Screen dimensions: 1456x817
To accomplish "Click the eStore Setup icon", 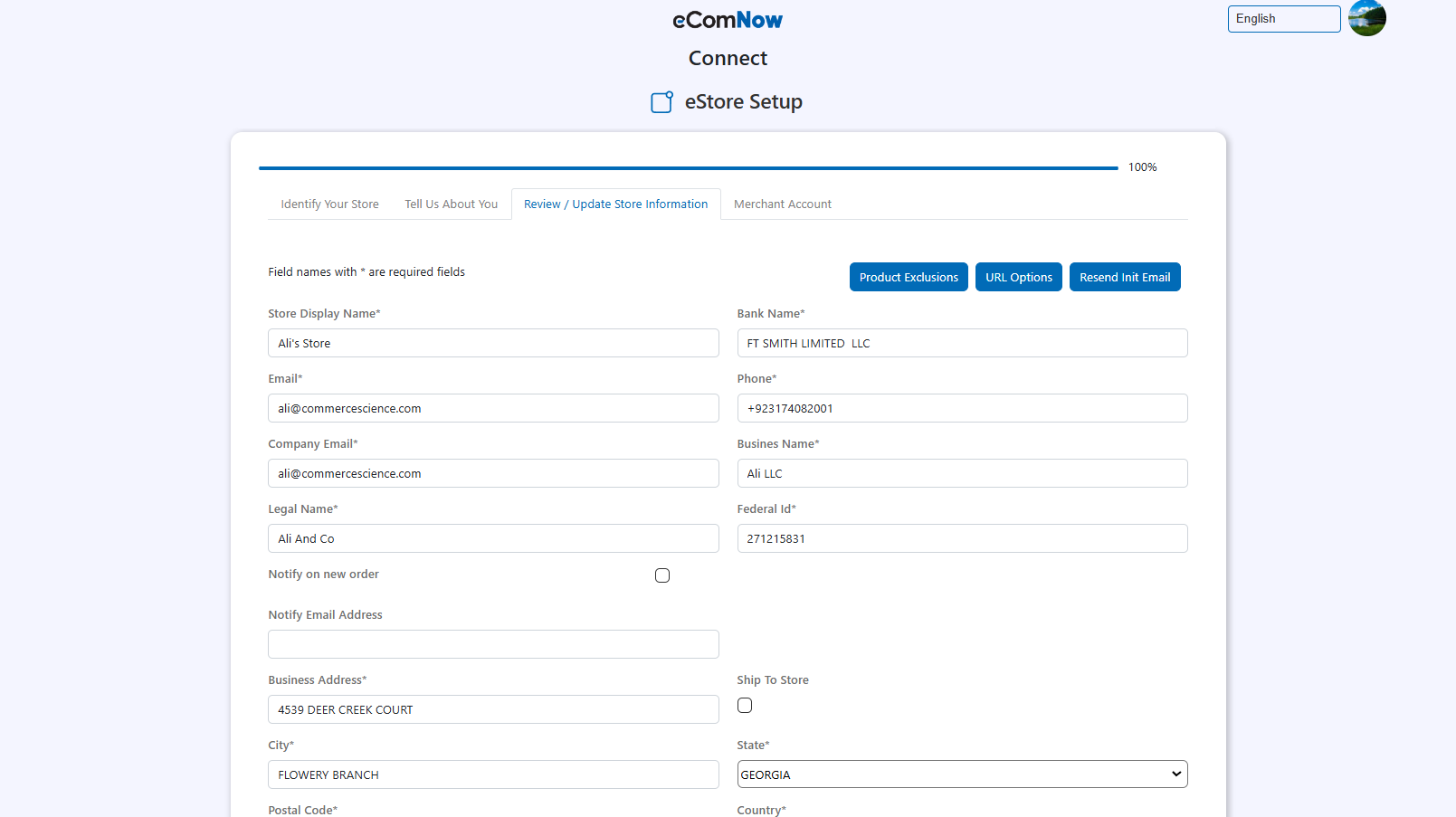I will click(x=661, y=102).
